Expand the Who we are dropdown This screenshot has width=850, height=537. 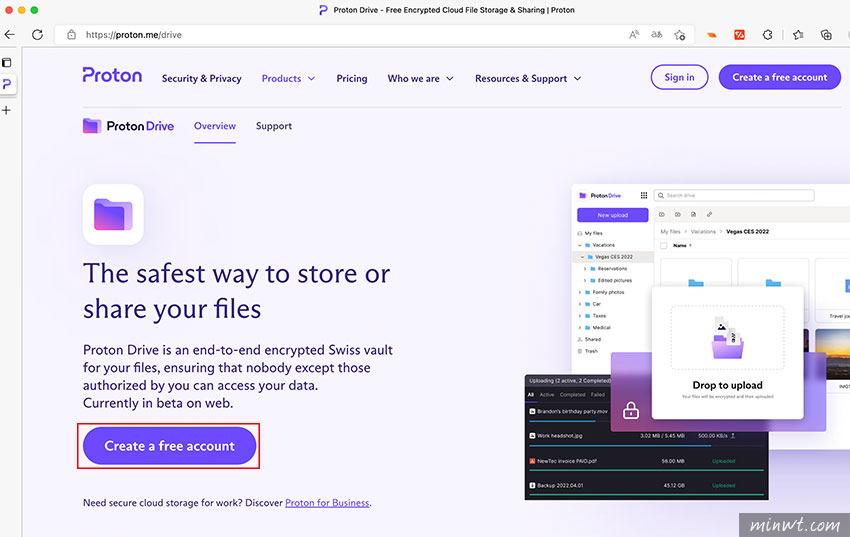pyautogui.click(x=420, y=78)
